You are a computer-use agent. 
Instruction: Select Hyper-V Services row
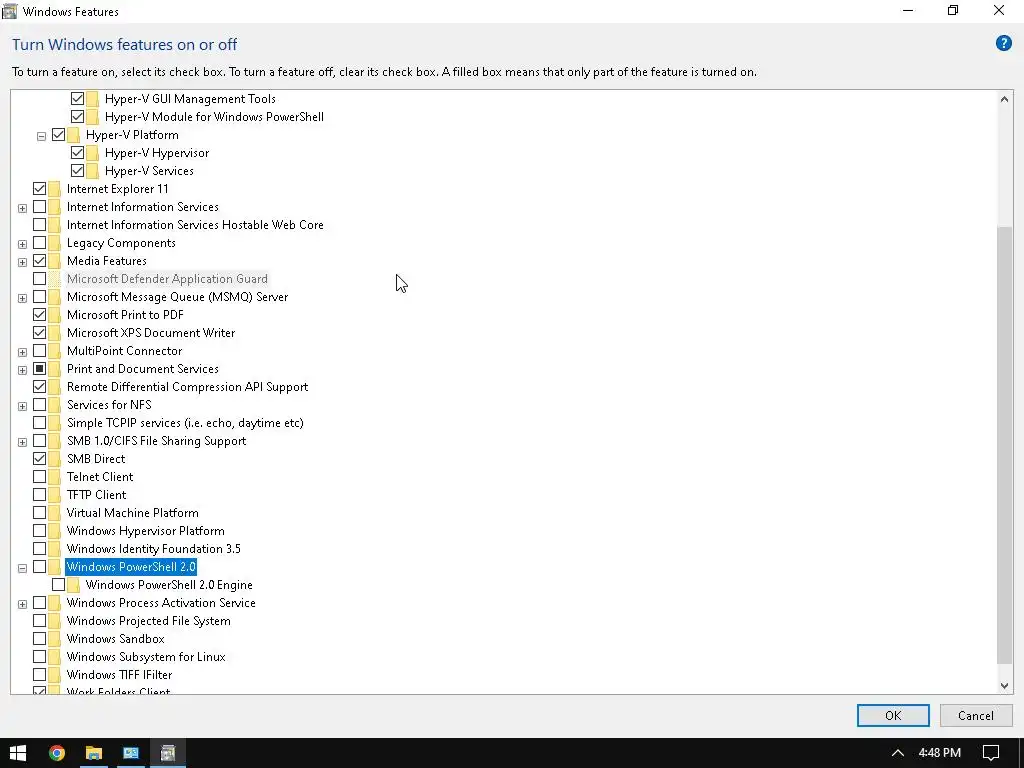click(149, 171)
